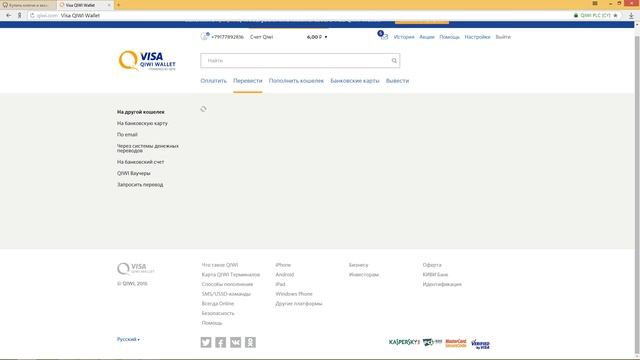Open footer link Способы пополнения
Viewport: 640px width, 360px height.
pos(227,284)
